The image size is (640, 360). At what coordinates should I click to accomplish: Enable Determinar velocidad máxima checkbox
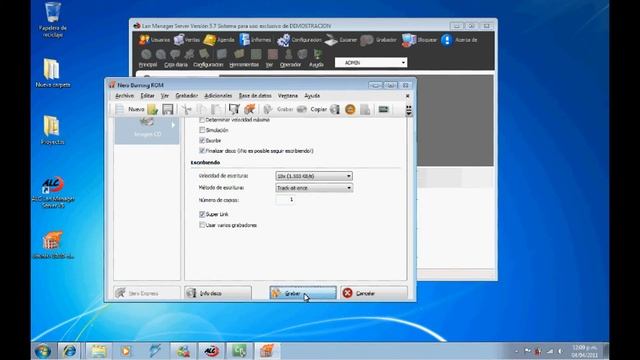pyautogui.click(x=202, y=120)
